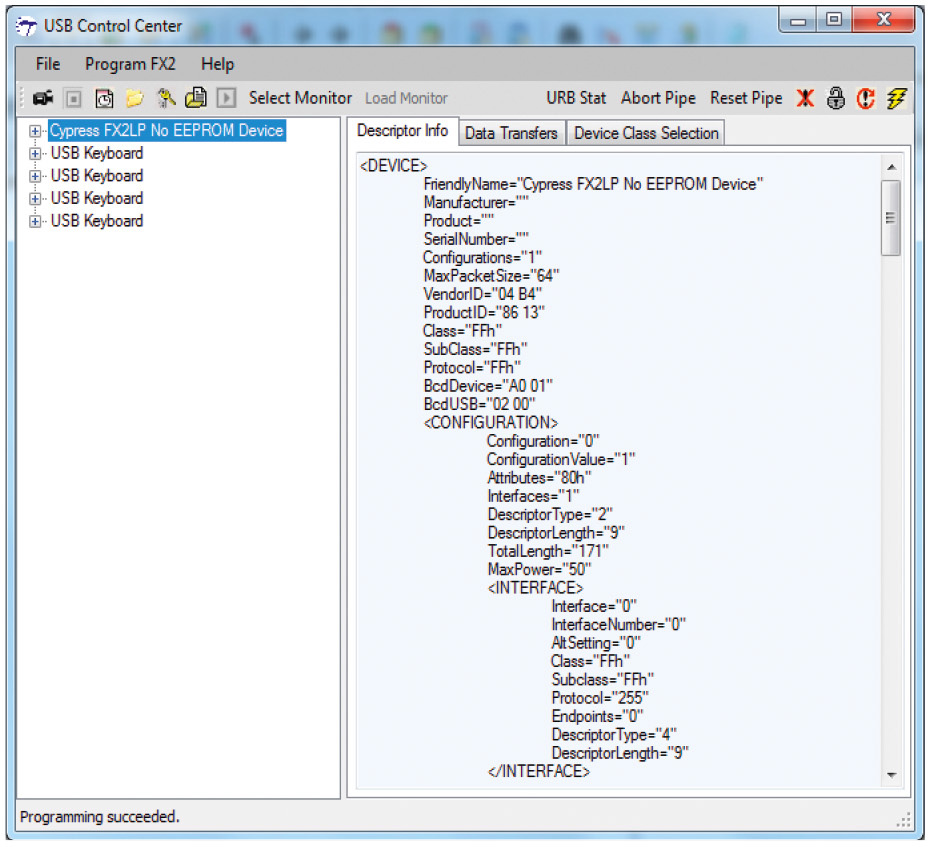
Task: Click the padlock toolbar icon
Action: [836, 98]
